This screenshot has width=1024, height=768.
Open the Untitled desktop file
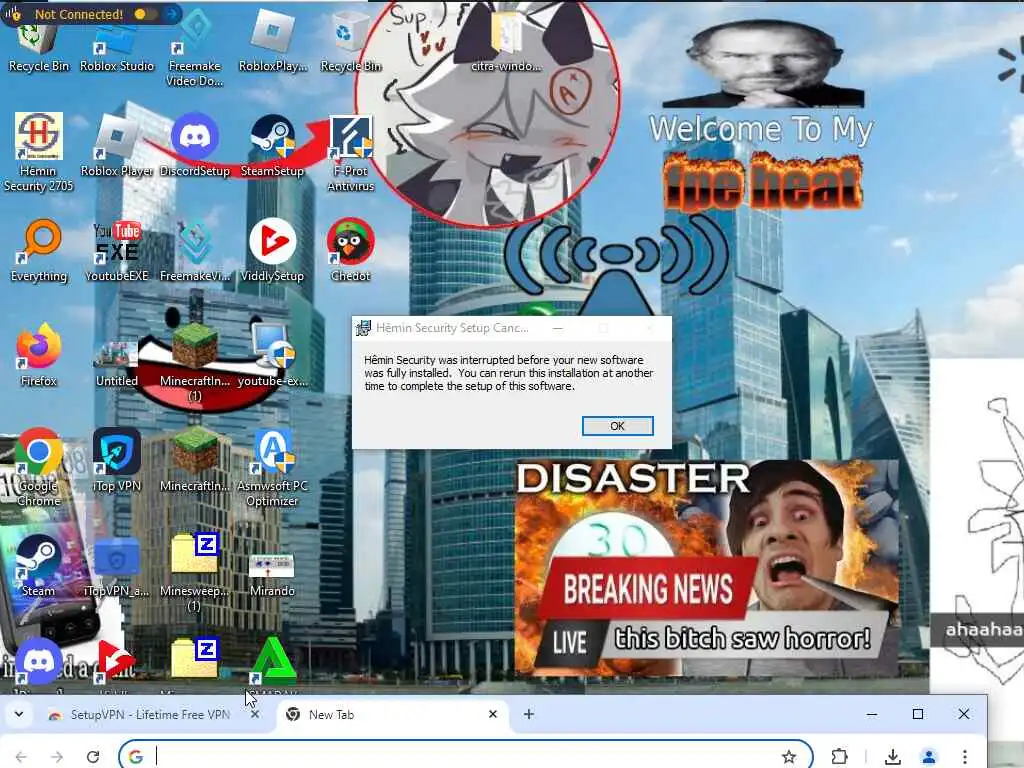pyautogui.click(x=117, y=363)
